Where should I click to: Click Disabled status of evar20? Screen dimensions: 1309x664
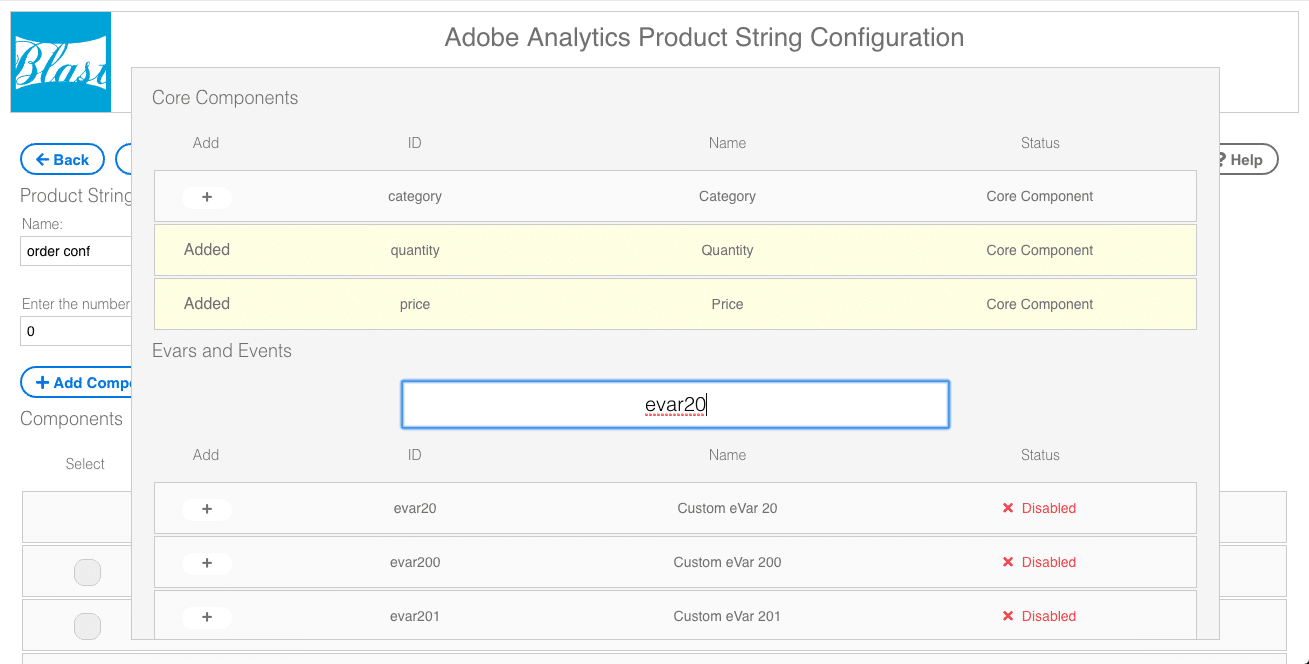coord(1040,509)
